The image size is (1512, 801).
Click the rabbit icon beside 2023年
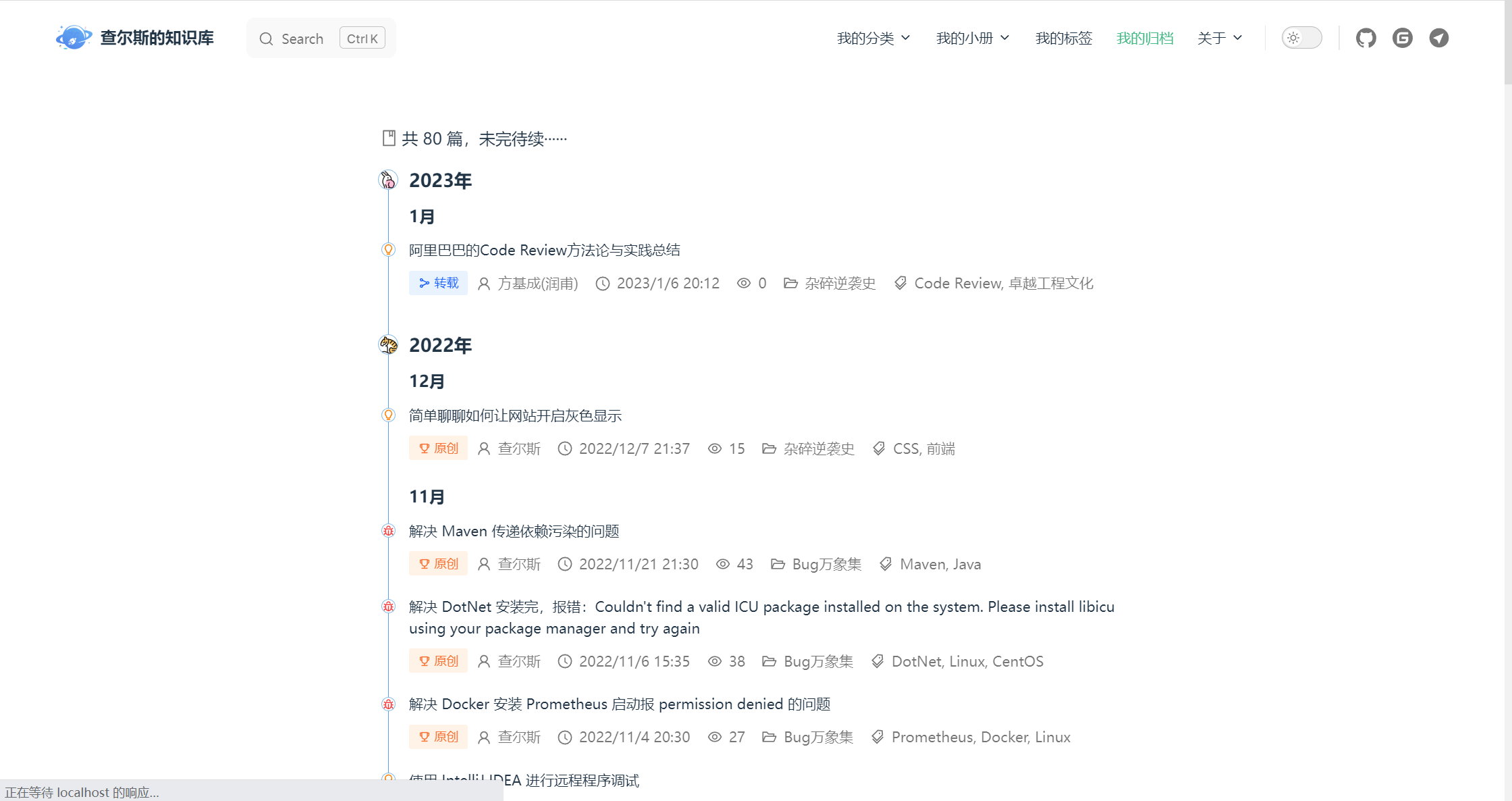tap(388, 180)
